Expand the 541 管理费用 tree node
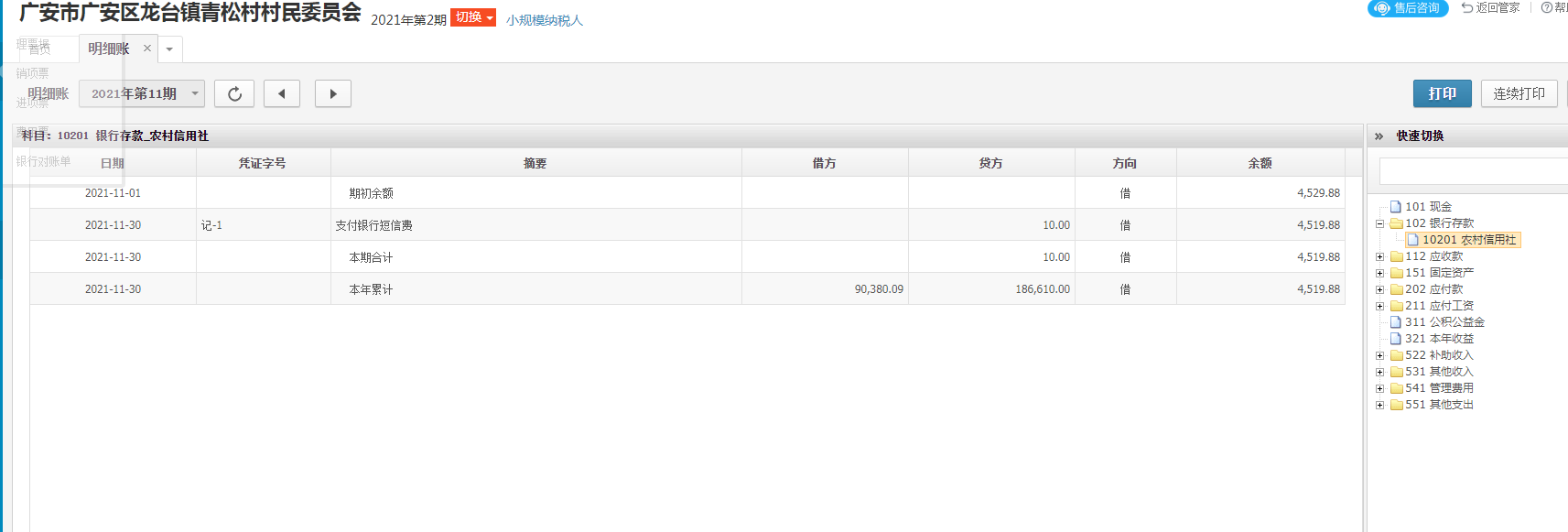The image size is (1568, 532). [x=1379, y=388]
